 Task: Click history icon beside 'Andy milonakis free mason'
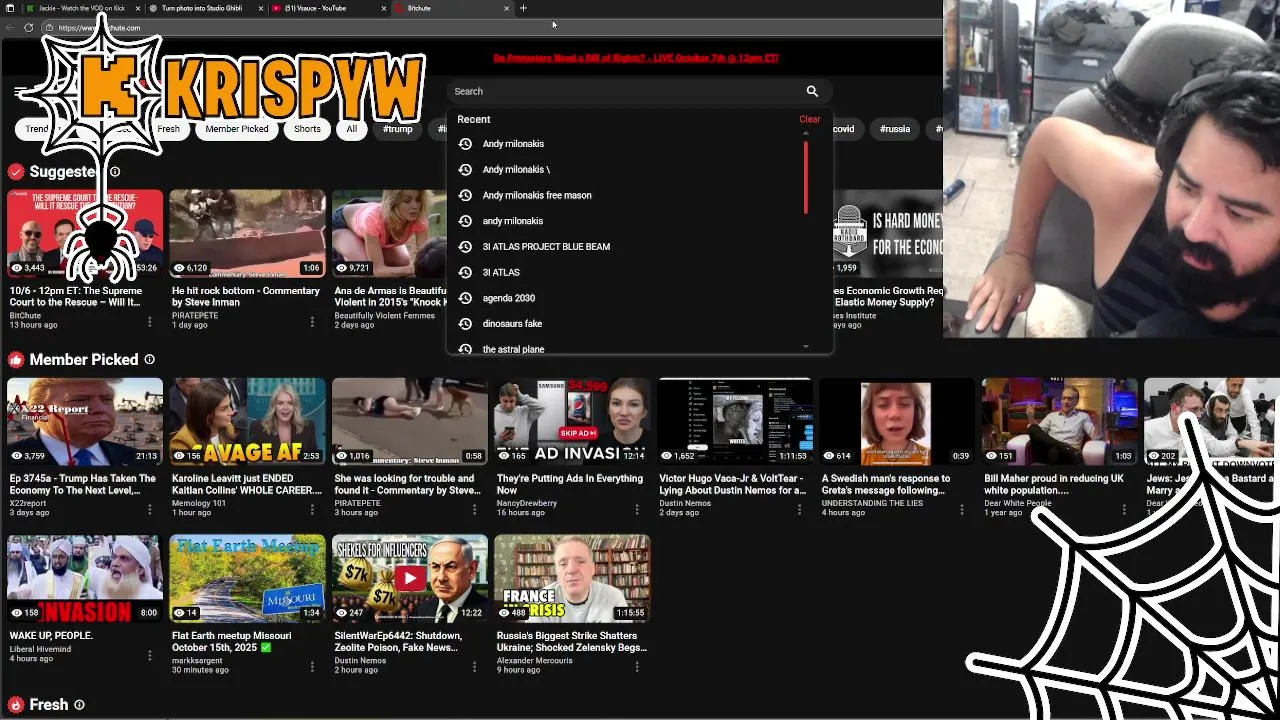coord(465,195)
